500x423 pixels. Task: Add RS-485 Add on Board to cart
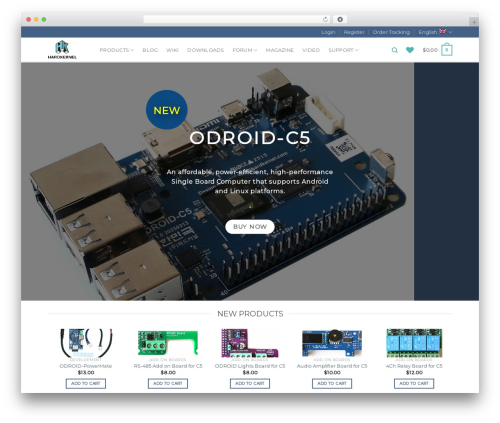click(168, 384)
